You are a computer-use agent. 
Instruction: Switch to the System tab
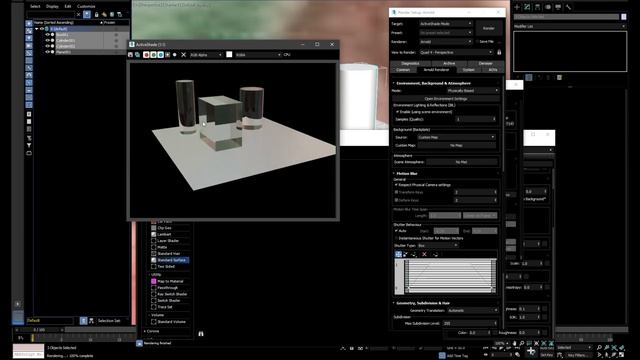pos(468,70)
